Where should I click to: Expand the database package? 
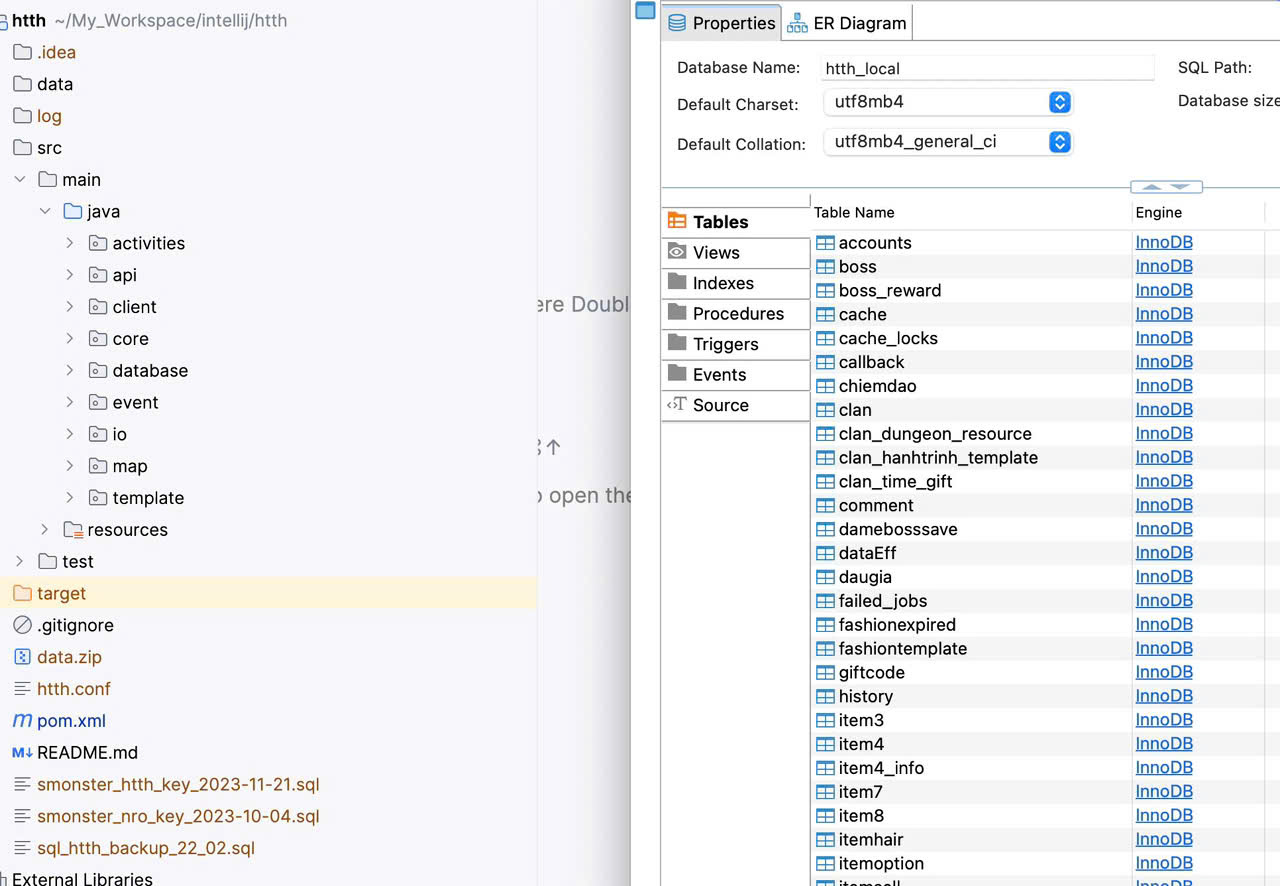coord(70,371)
